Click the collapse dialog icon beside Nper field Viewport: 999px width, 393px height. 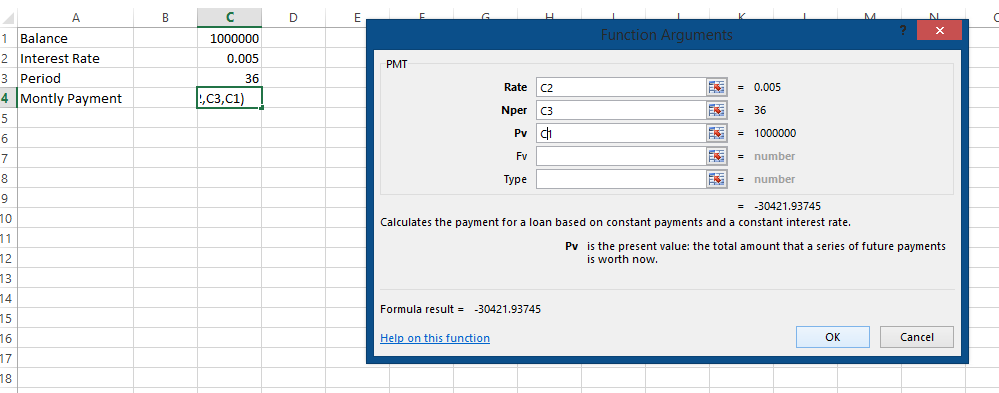[x=717, y=110]
